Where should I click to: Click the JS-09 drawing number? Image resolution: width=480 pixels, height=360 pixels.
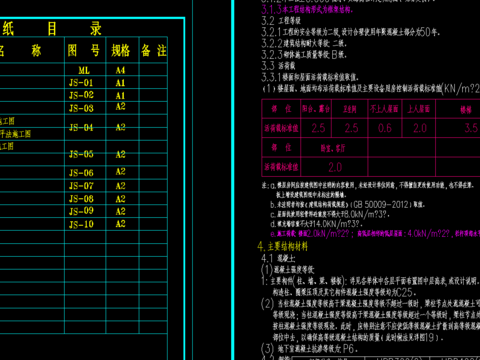(81, 211)
